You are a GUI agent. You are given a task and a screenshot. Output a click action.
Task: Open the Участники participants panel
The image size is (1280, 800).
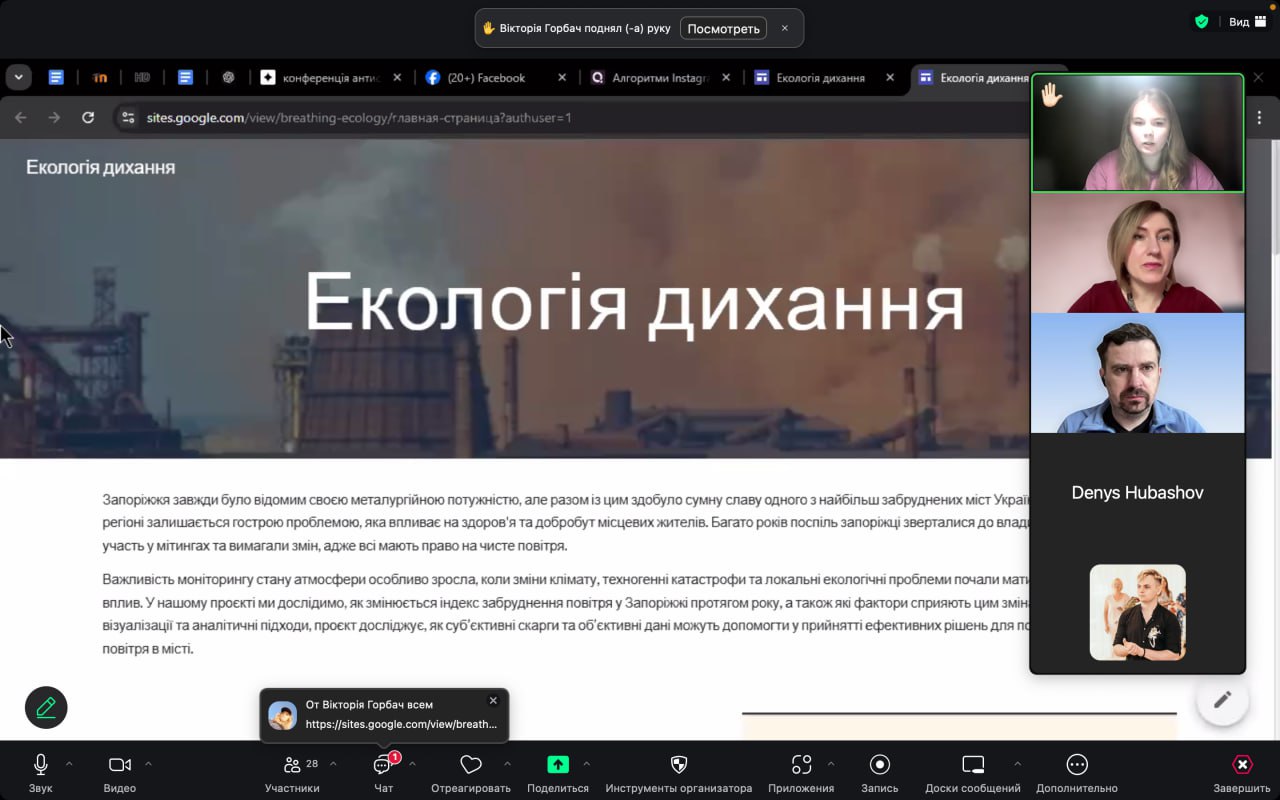(x=293, y=765)
